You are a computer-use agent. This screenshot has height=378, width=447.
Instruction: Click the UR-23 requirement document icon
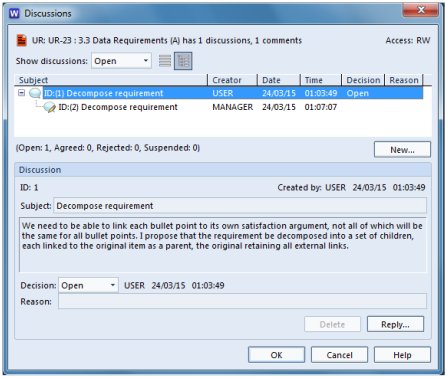click(x=22, y=41)
